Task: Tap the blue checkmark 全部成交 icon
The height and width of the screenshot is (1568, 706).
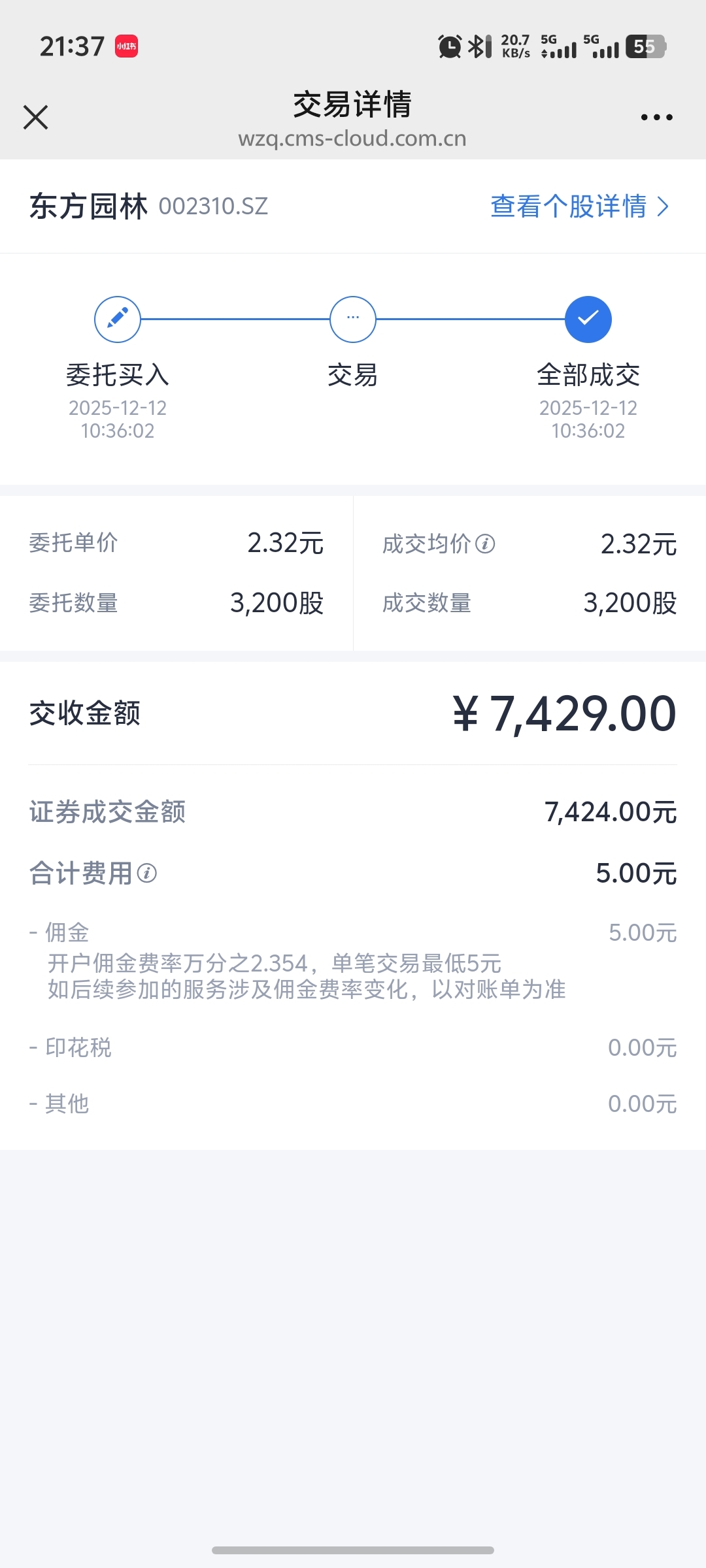Action: coord(588,319)
